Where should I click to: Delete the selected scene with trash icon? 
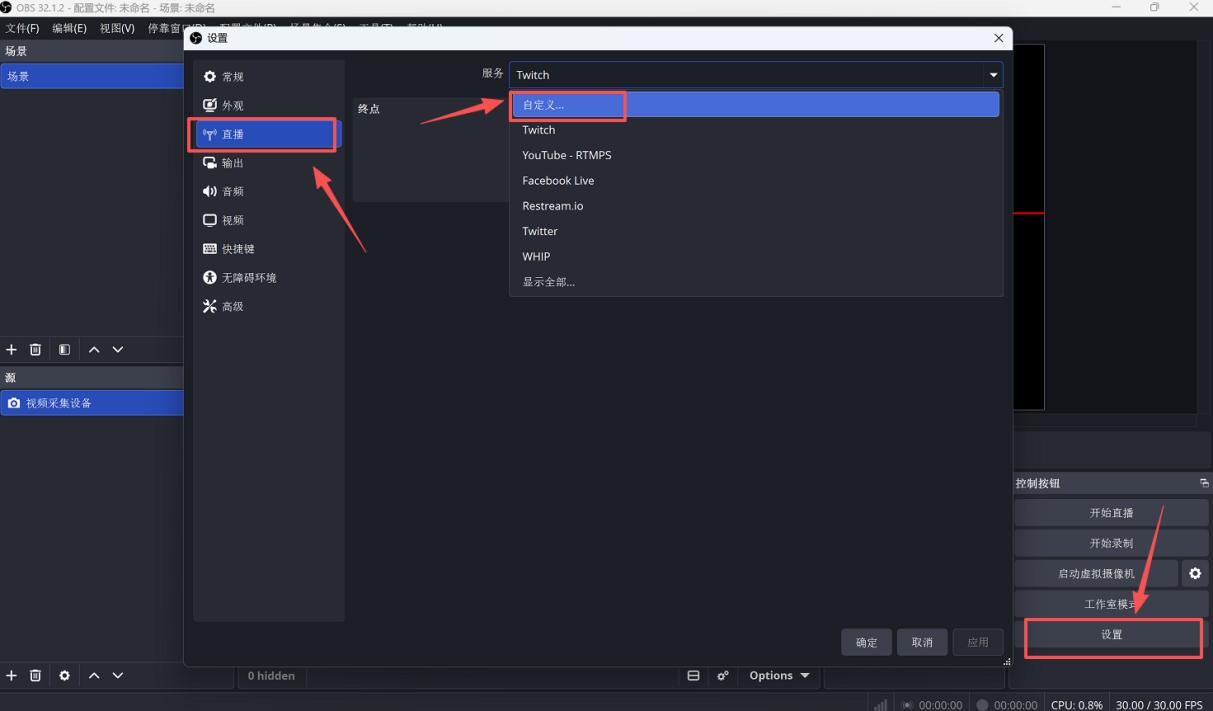coord(36,350)
